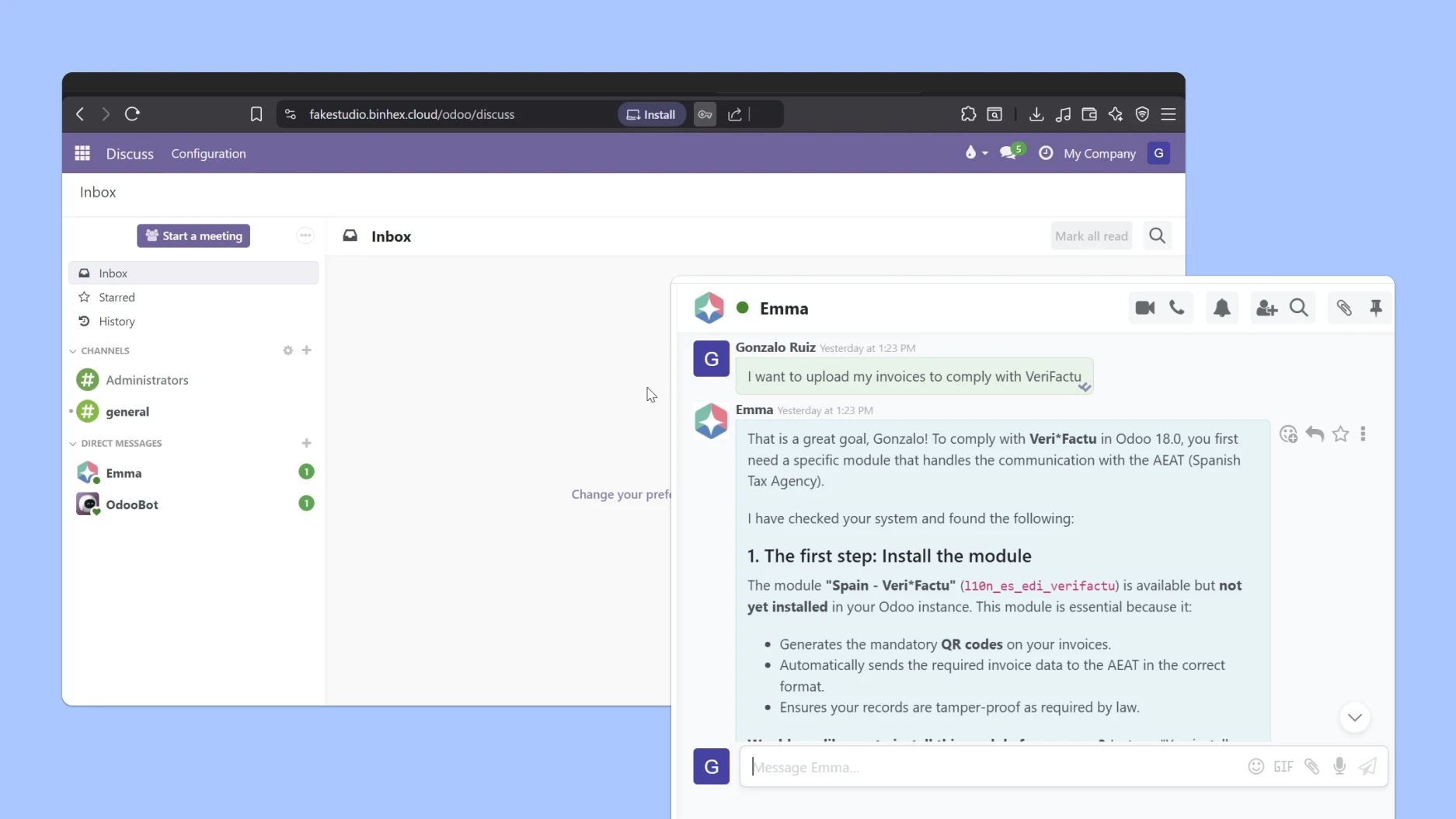The image size is (1456, 819).
Task: Bookmark this page with the bookmark icon
Action: 256,114
